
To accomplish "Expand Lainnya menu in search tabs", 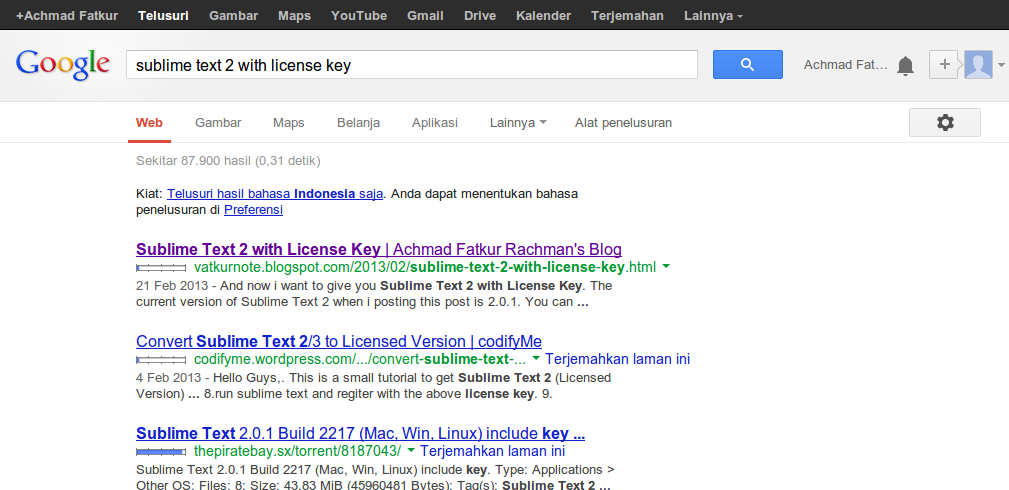I will 518,122.
